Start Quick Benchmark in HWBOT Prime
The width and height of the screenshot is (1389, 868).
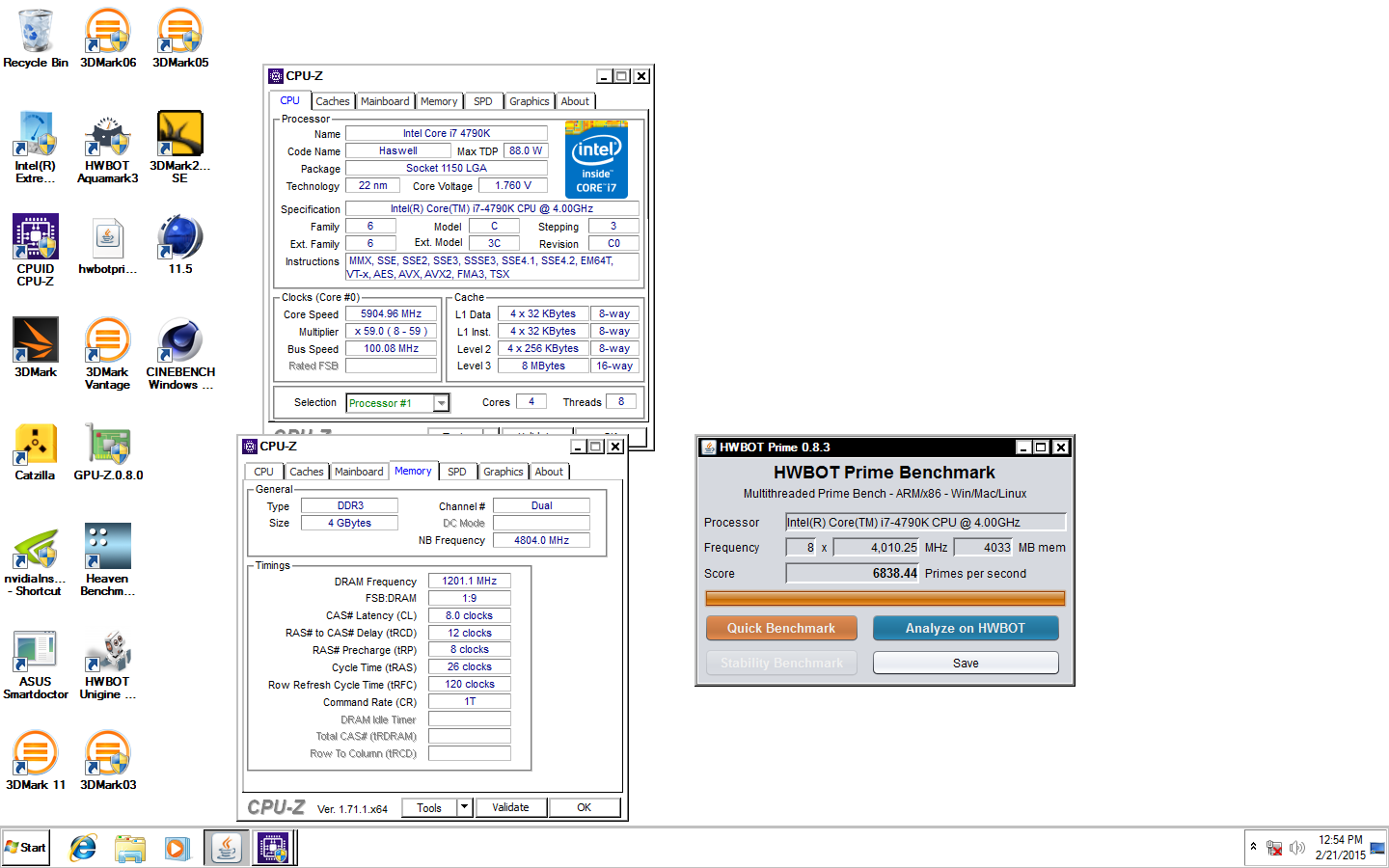coord(781,628)
